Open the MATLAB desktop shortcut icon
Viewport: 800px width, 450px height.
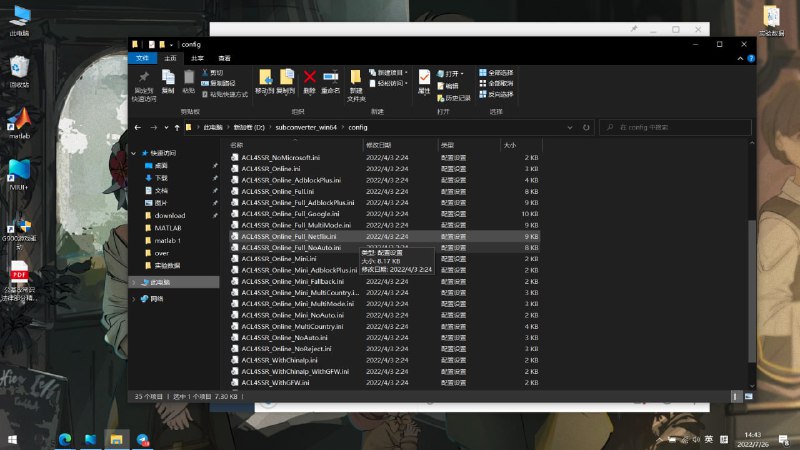[x=18, y=122]
